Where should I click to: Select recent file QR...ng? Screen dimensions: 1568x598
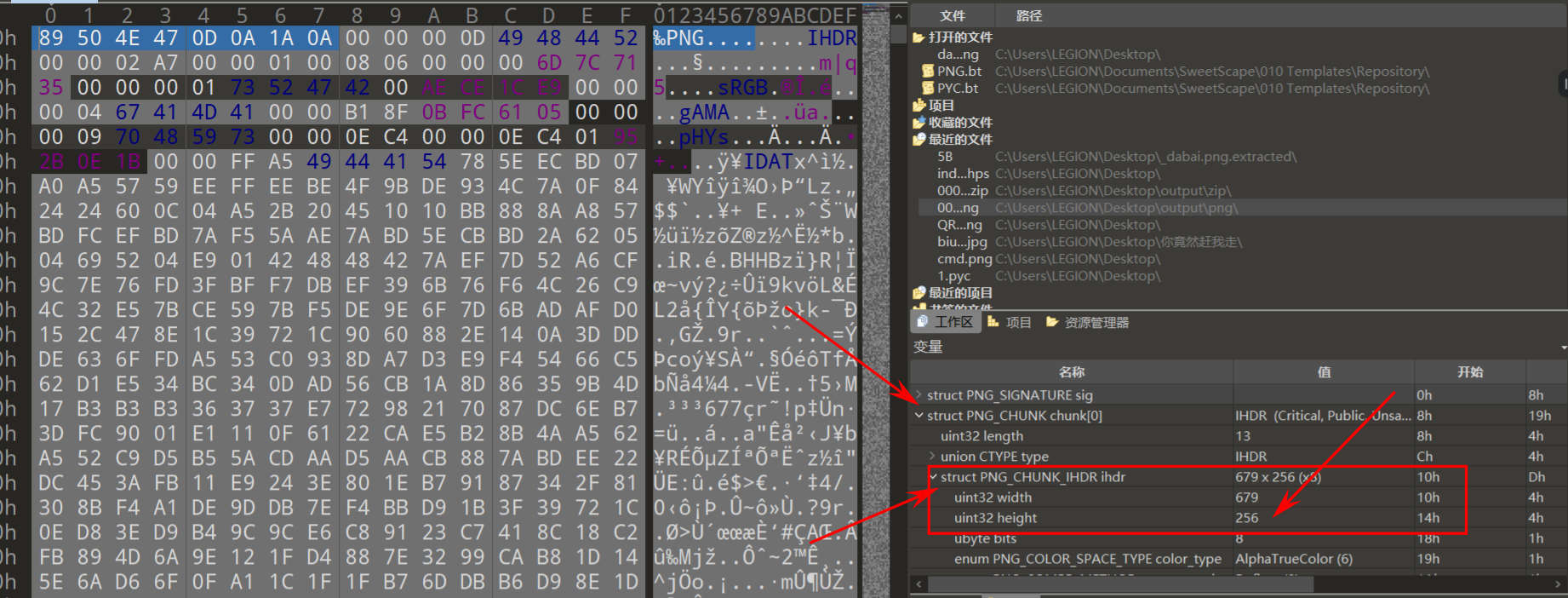tap(1239, 225)
